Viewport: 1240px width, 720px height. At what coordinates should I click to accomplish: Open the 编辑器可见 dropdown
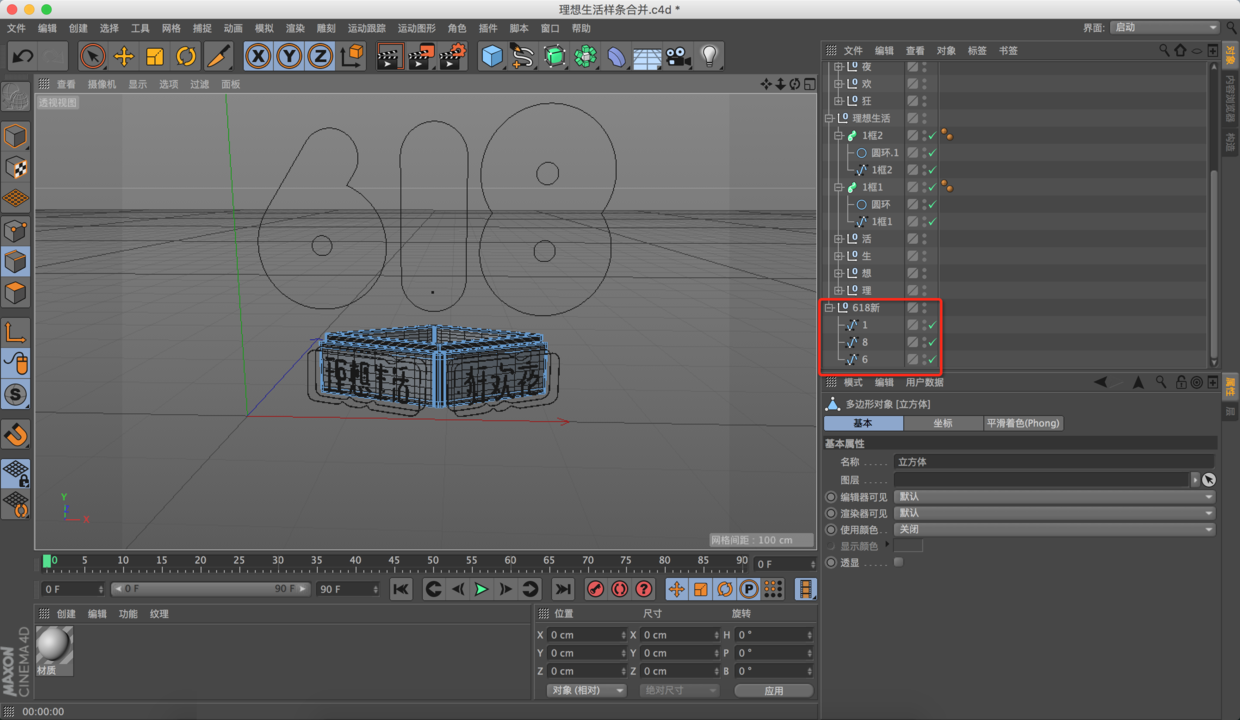[x=1055, y=496]
